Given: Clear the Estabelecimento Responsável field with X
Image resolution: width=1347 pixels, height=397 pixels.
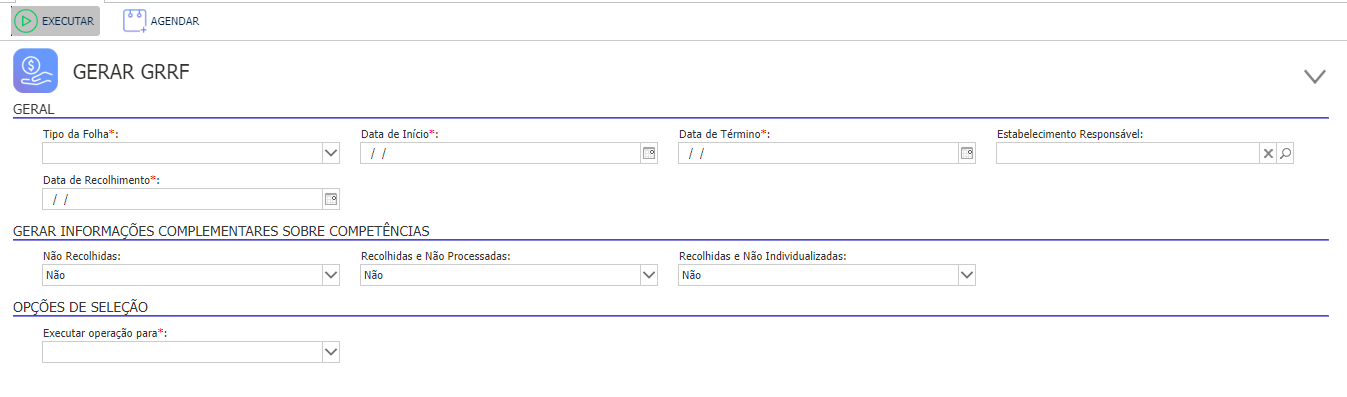Looking at the screenshot, I should 1268,153.
